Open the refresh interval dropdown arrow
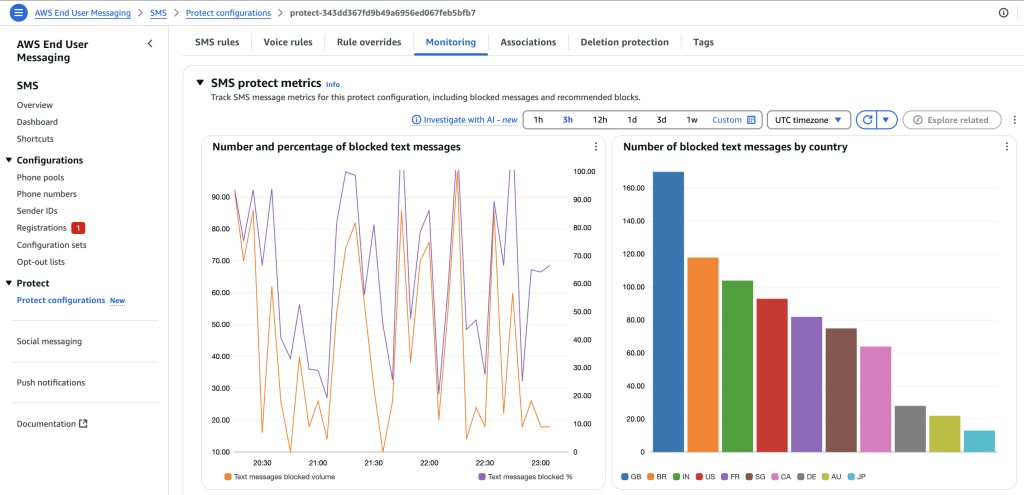The image size is (1024, 495). click(886, 120)
